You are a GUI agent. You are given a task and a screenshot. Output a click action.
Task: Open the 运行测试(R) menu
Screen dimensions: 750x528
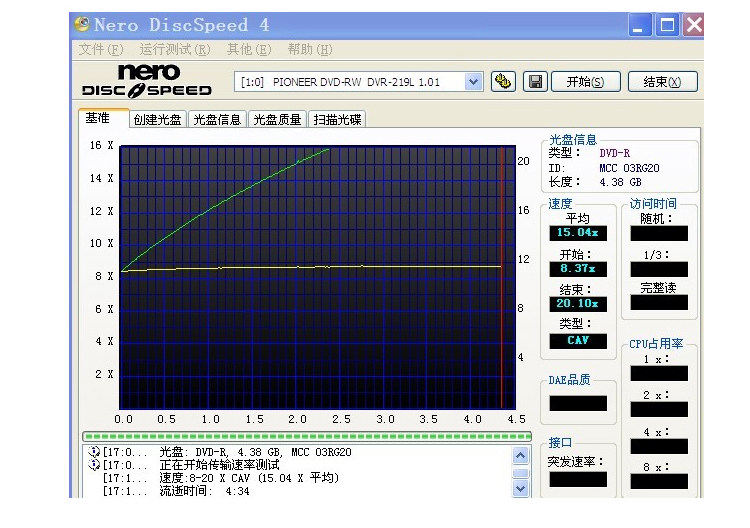(x=175, y=49)
